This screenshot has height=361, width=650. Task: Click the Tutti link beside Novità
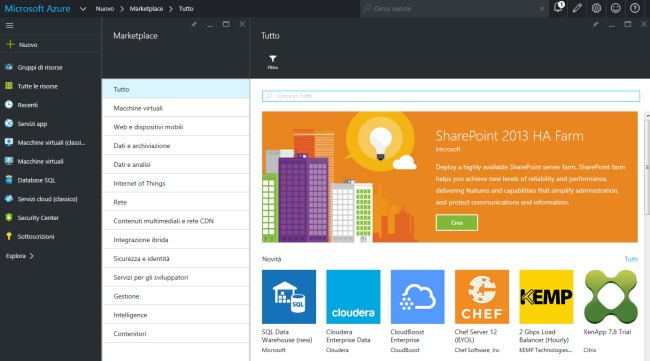click(631, 259)
